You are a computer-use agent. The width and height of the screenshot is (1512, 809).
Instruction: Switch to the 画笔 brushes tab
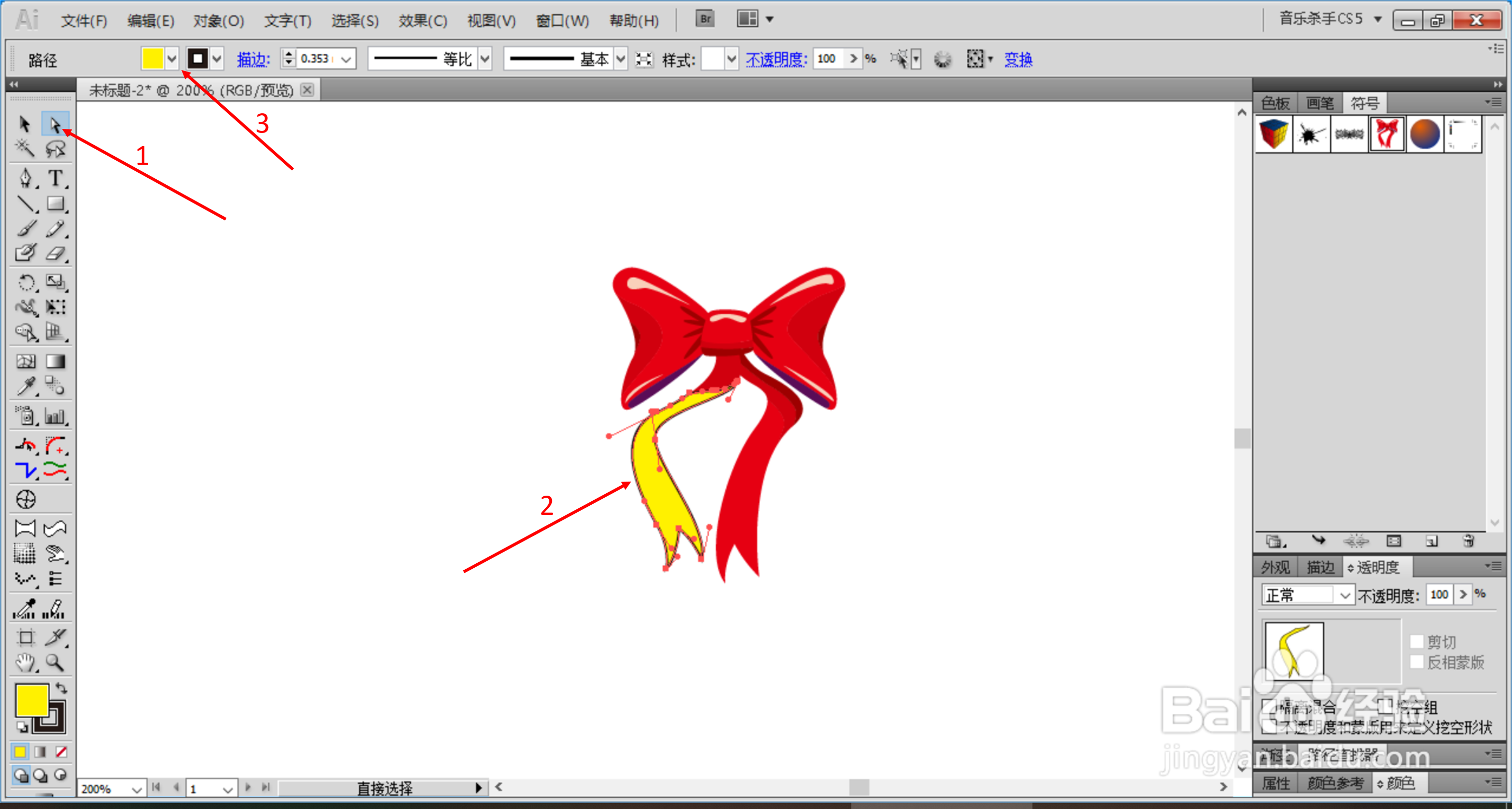pyautogui.click(x=1320, y=103)
